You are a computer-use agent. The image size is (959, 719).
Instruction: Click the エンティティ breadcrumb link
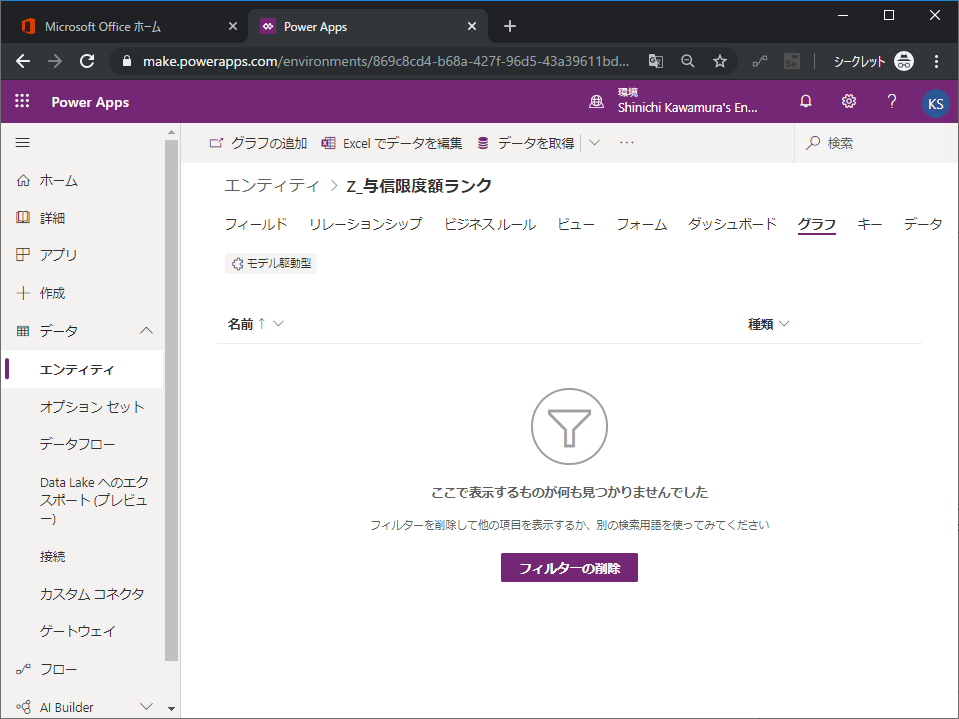[x=272, y=186]
